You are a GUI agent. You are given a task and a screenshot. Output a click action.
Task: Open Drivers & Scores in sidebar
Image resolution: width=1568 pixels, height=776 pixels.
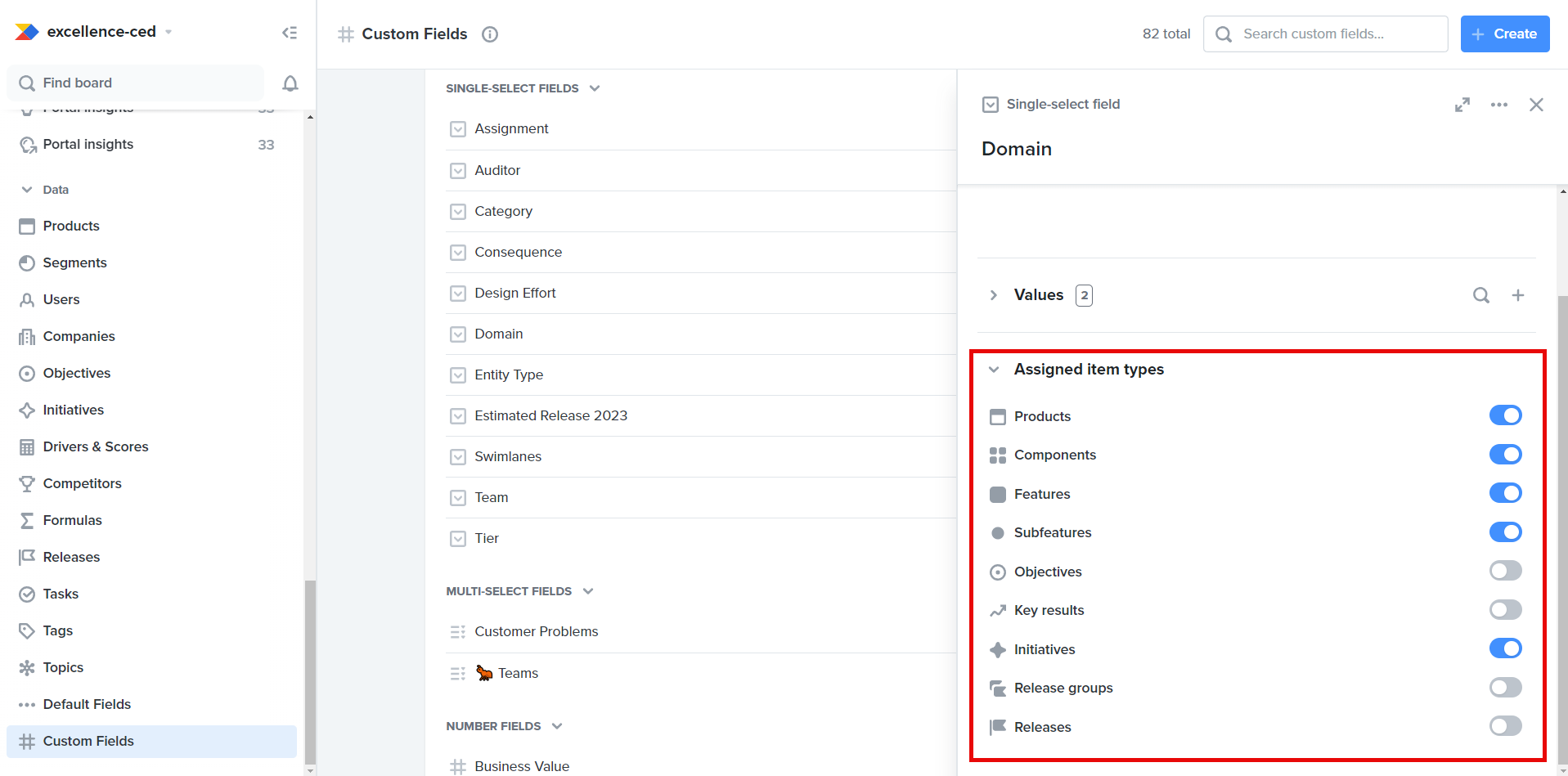tap(96, 446)
